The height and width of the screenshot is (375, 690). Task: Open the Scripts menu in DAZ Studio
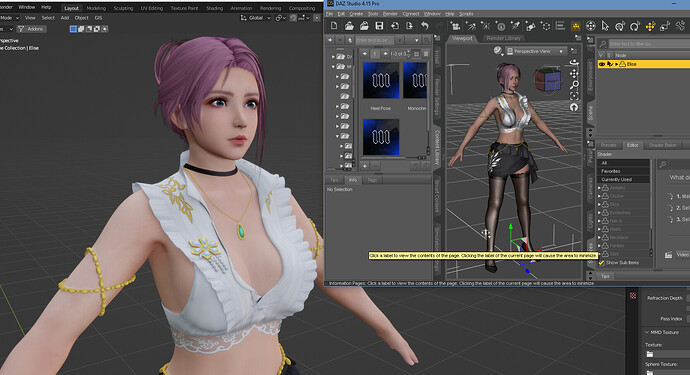tap(466, 14)
